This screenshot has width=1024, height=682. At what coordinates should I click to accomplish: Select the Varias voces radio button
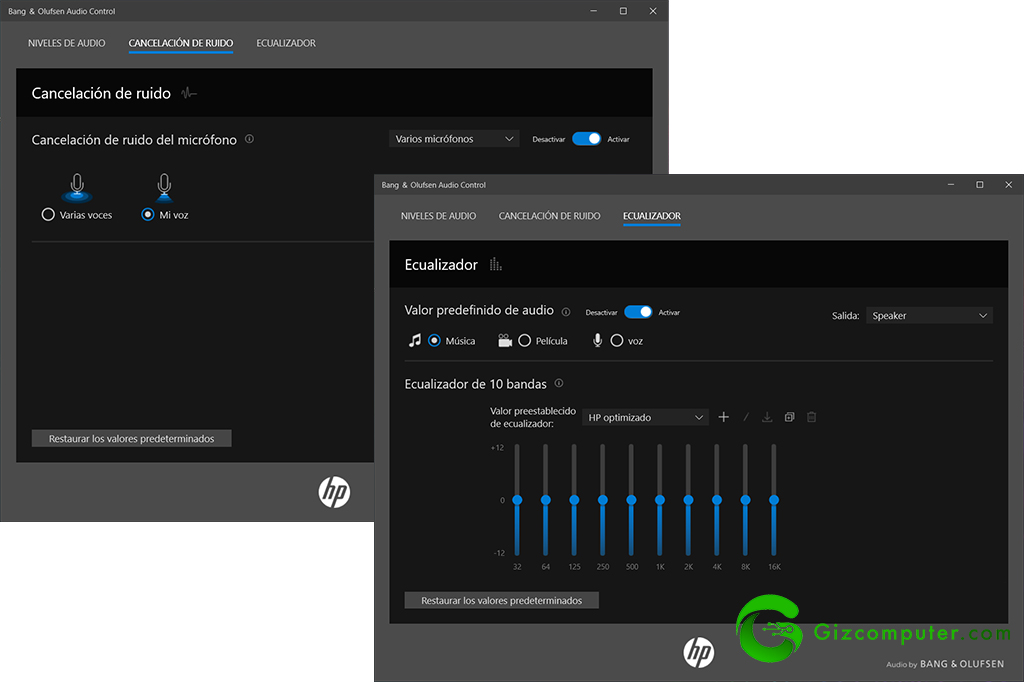[x=48, y=214]
